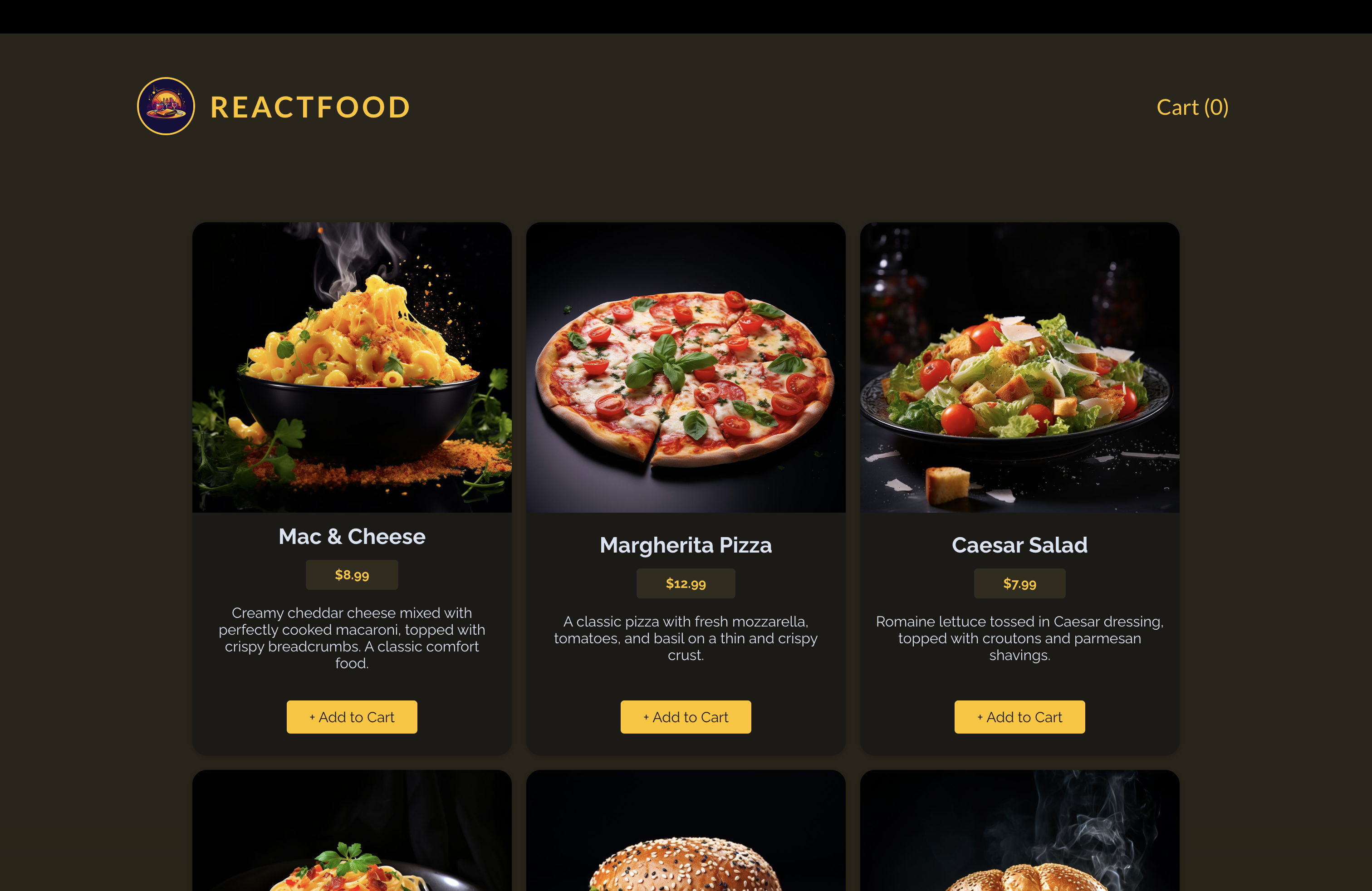Viewport: 1372px width, 891px height.
Task: Click the Caesar Salad description text
Action: (1019, 638)
